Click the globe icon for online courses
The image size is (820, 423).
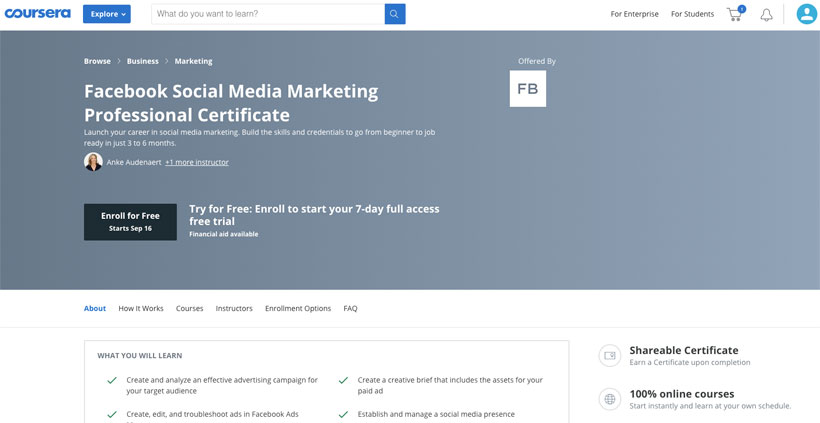(x=609, y=399)
